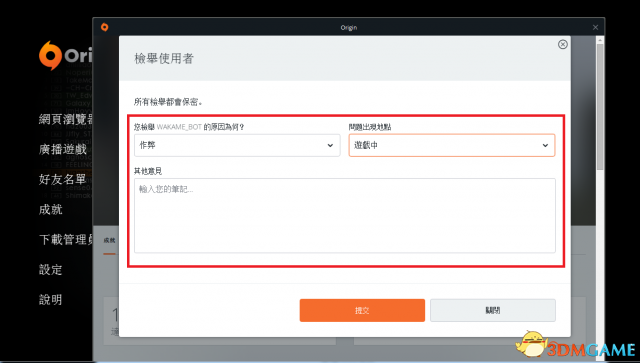The height and width of the screenshot is (363, 640).
Task: Click the grey 關閉 button
Action: 493,310
